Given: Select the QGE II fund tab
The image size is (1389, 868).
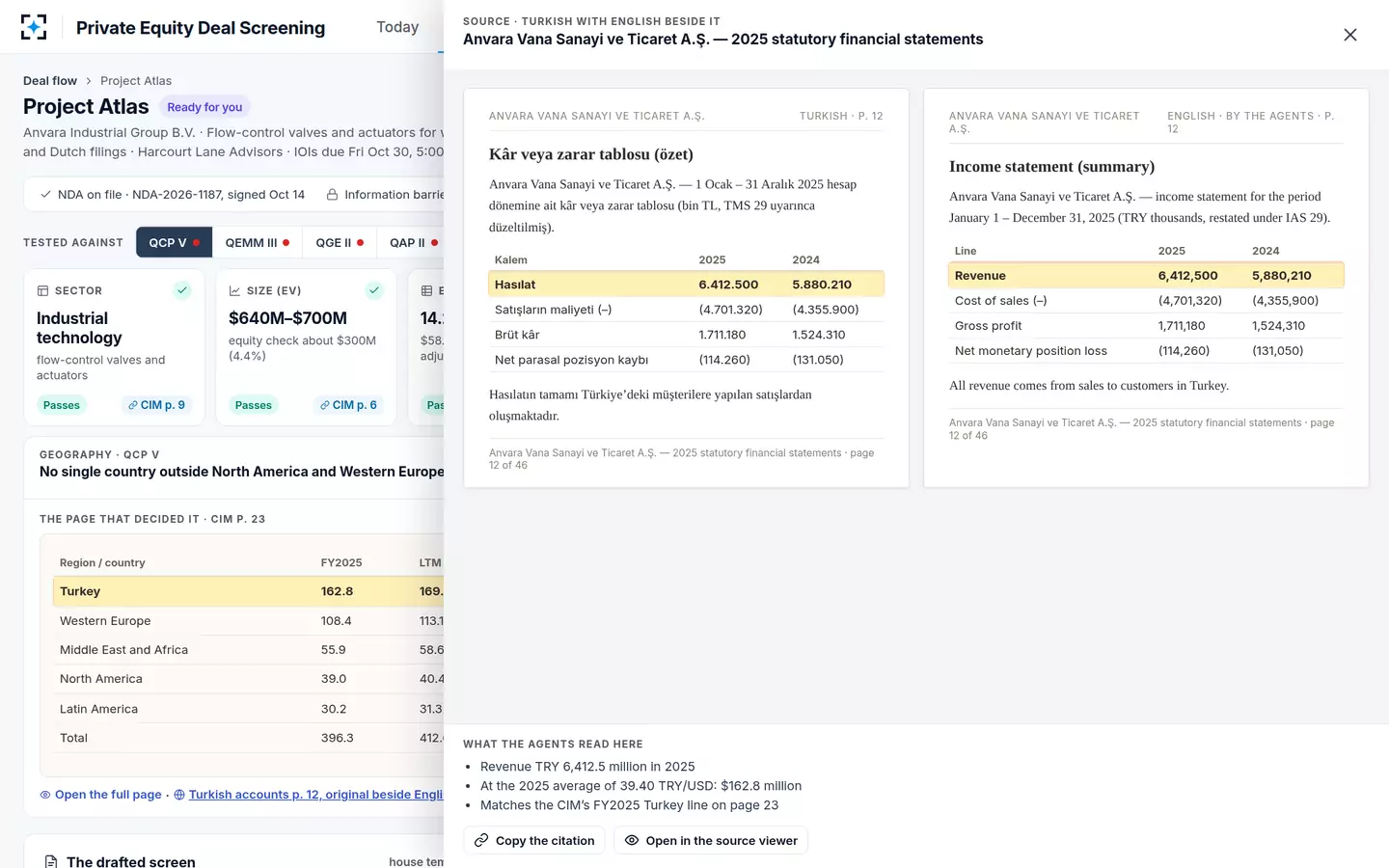Looking at the screenshot, I should click(340, 243).
